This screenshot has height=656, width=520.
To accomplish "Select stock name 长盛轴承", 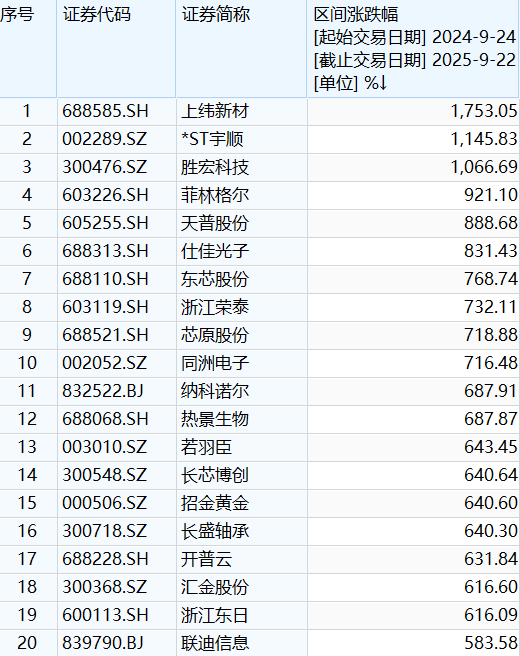I will tap(215, 531).
